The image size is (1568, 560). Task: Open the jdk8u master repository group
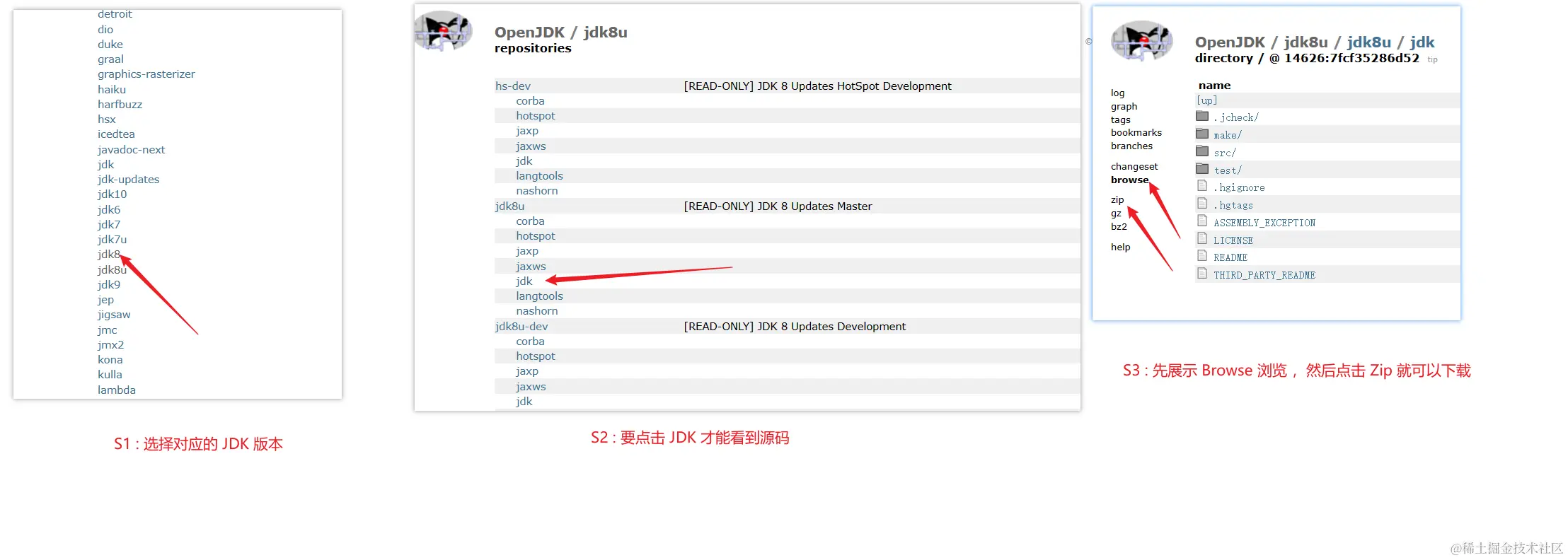[x=509, y=206]
